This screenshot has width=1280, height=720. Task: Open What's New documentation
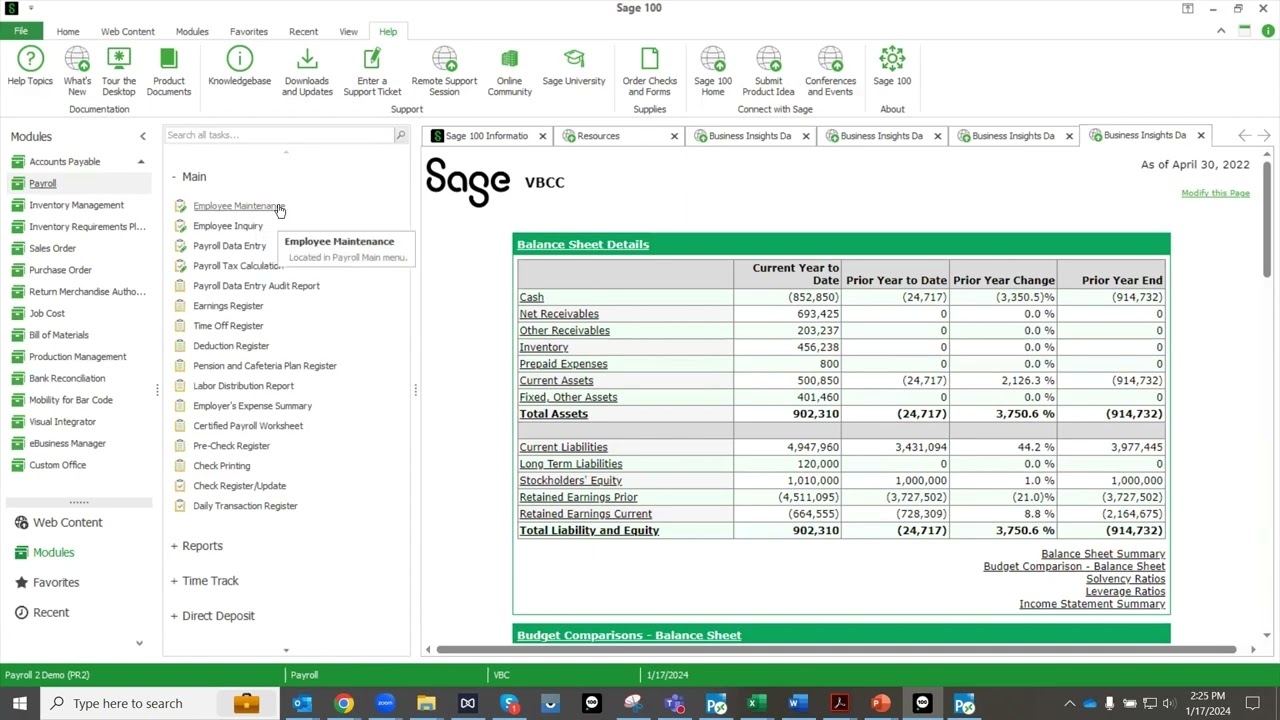pos(77,71)
